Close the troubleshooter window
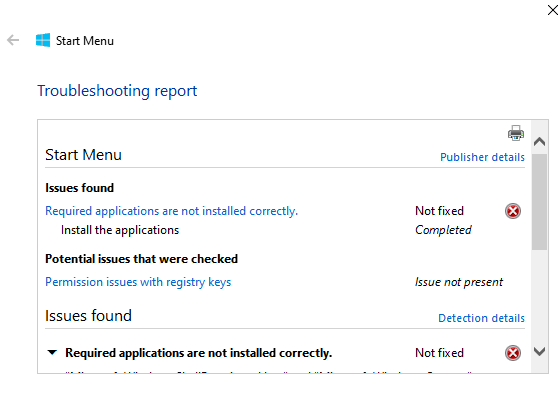559x393 pixels. (x=552, y=10)
